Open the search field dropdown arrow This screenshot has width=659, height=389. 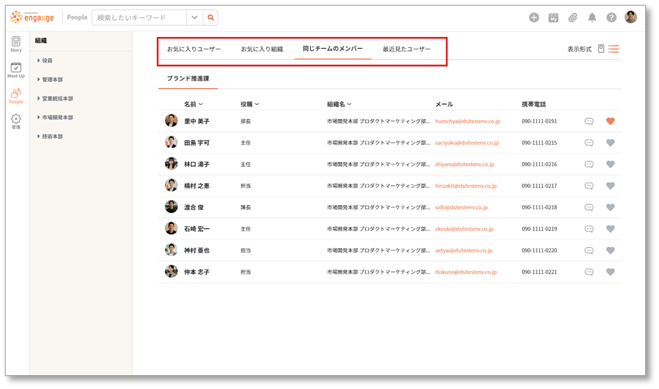click(194, 18)
